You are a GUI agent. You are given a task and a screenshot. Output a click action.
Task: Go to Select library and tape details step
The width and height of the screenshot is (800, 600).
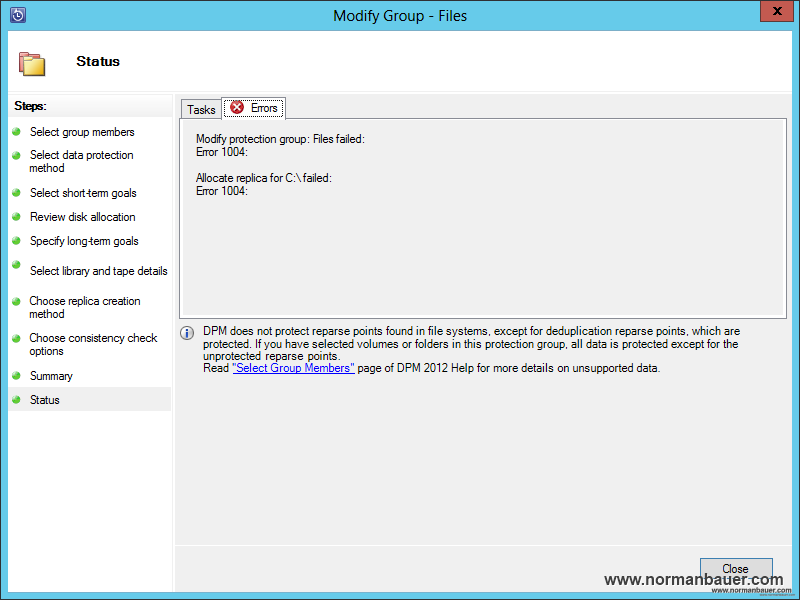98,271
